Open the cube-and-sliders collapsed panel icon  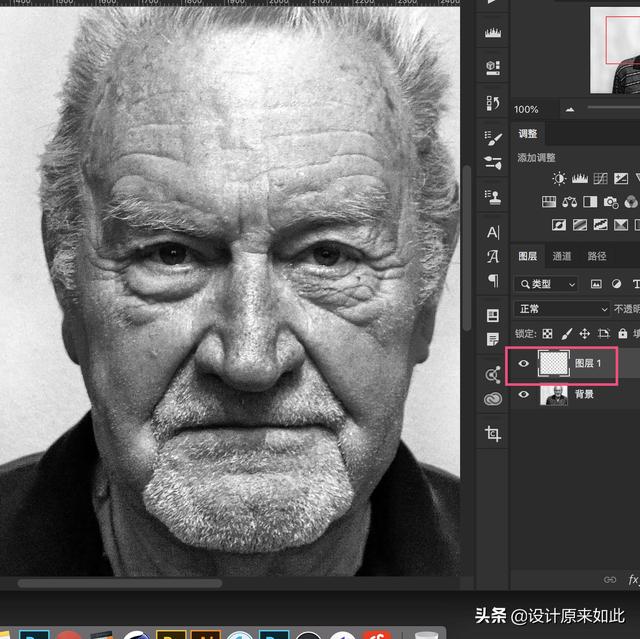[493, 67]
